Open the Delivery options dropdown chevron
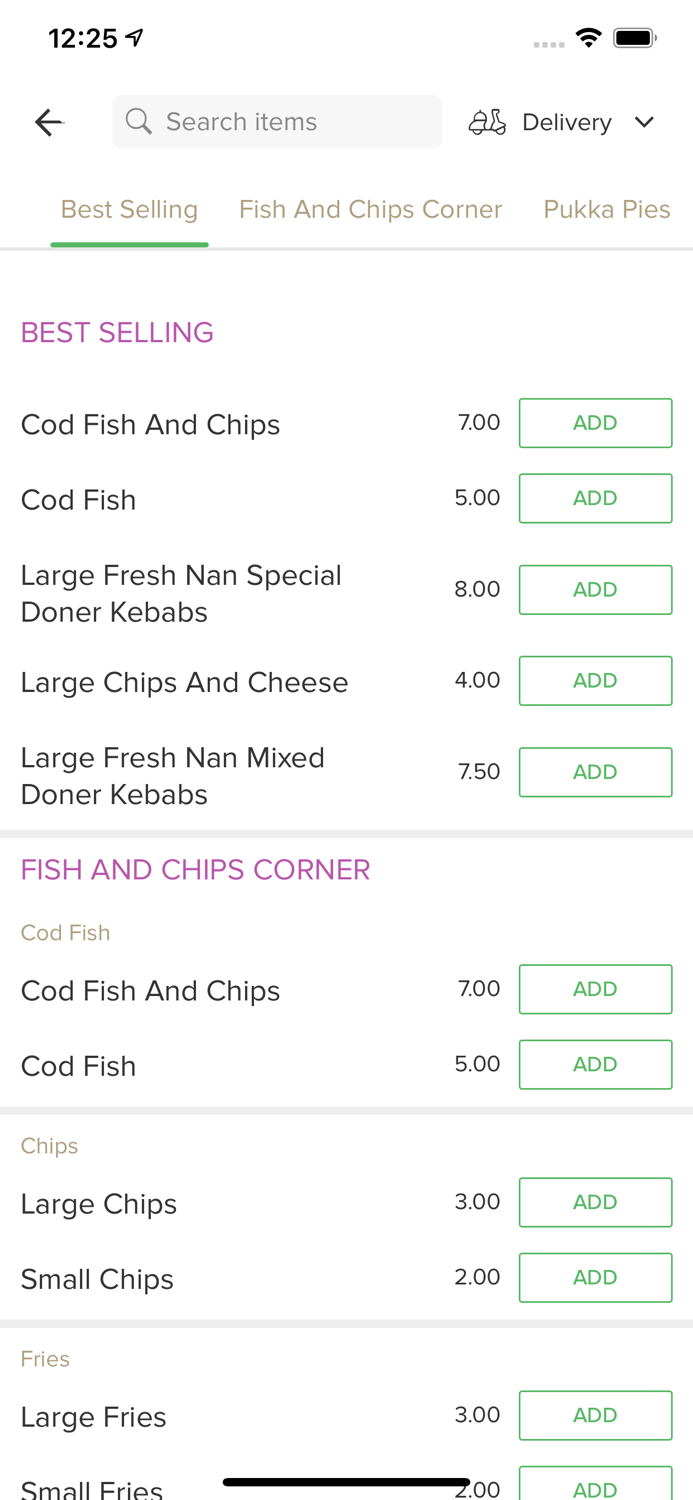 pyautogui.click(x=644, y=122)
